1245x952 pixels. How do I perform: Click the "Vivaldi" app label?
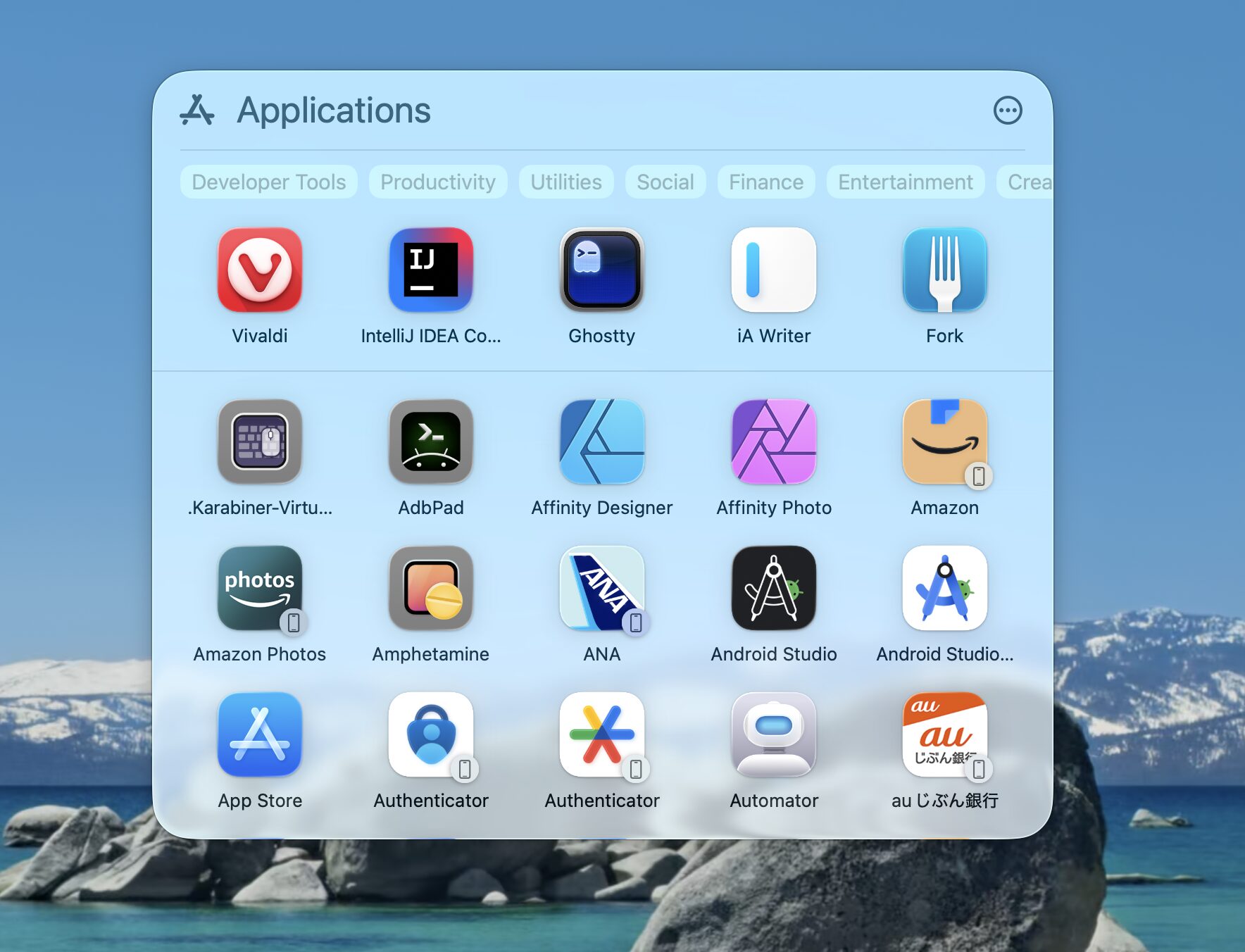click(260, 336)
